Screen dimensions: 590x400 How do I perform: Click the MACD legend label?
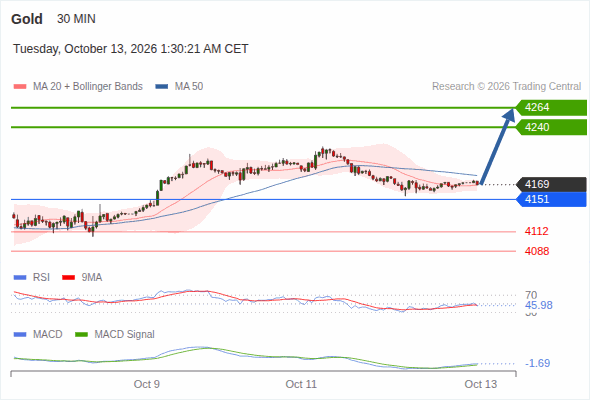(48, 334)
